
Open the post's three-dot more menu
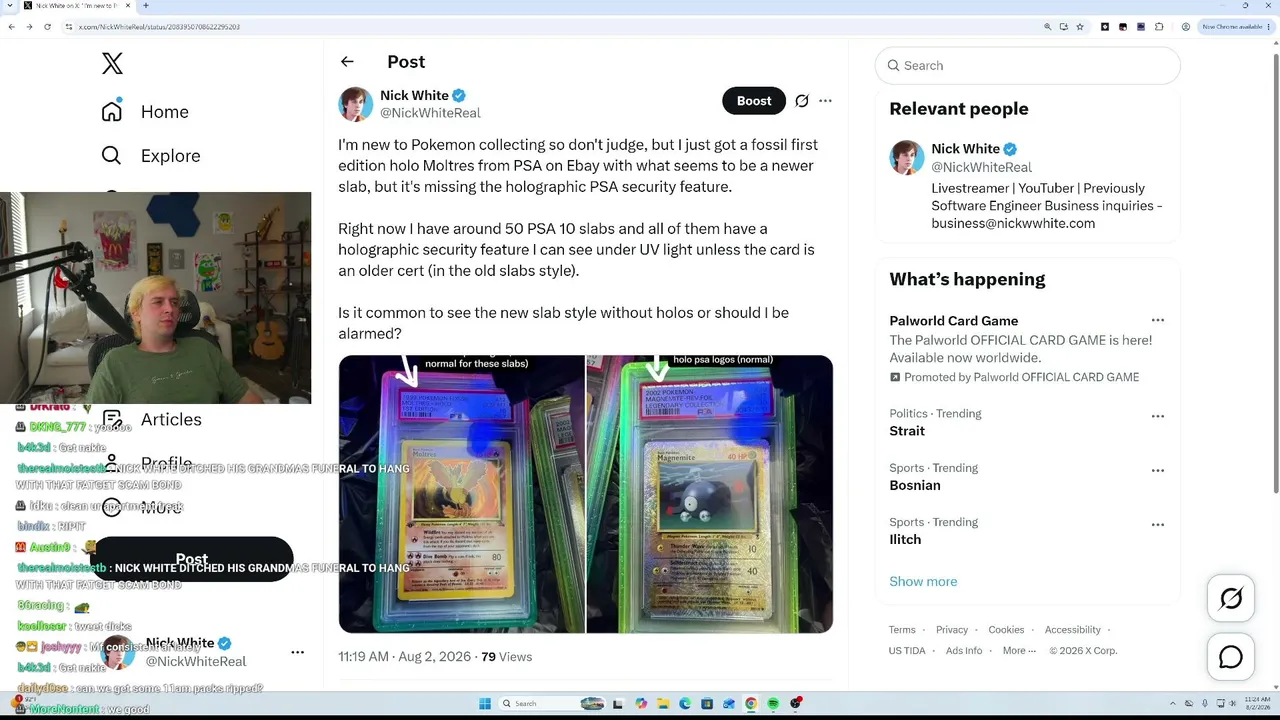(x=825, y=101)
